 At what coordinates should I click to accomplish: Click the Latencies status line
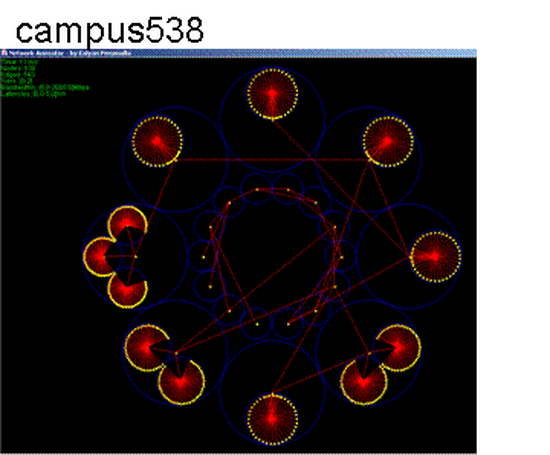[x=33, y=94]
